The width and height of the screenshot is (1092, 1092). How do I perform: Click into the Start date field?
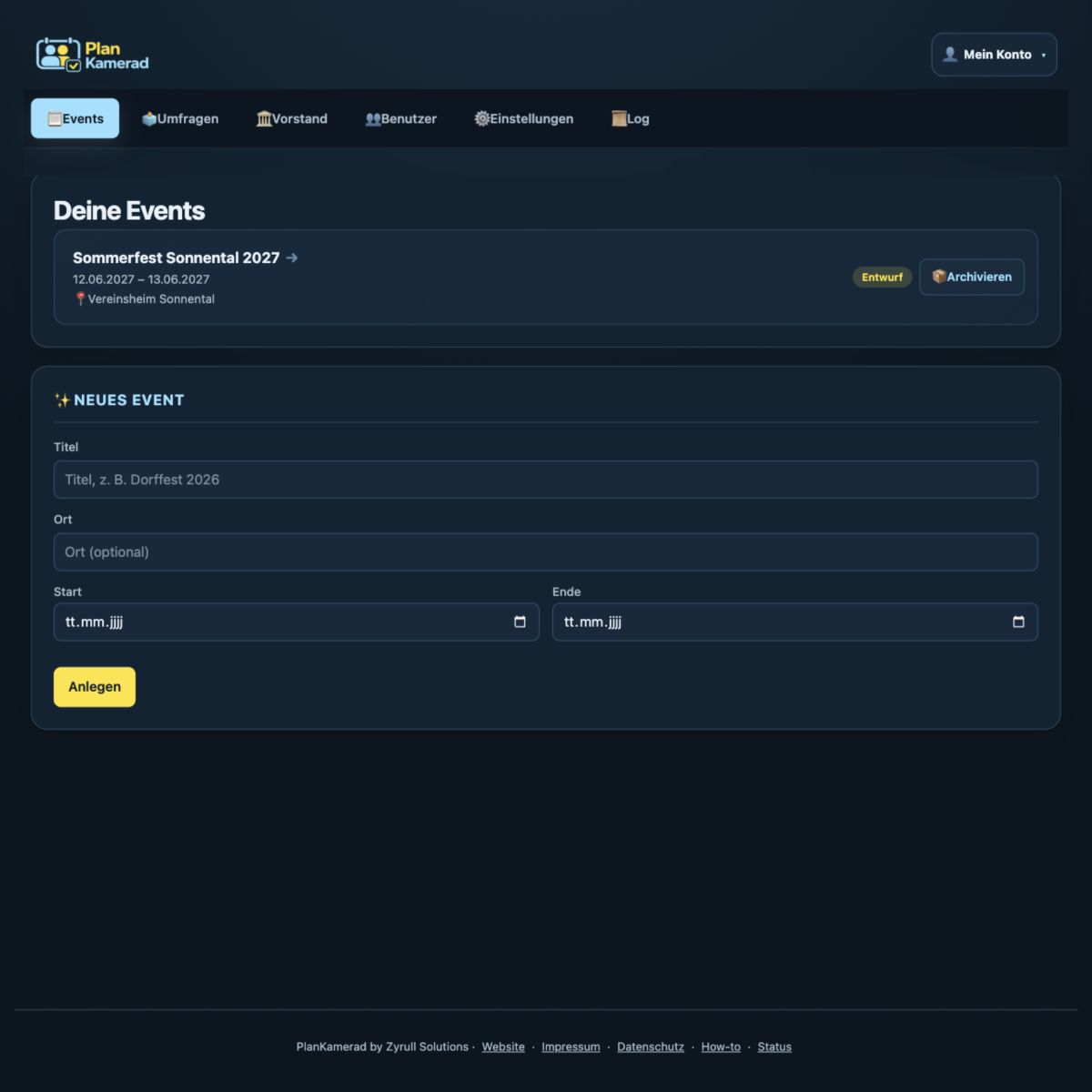pyautogui.click(x=297, y=622)
